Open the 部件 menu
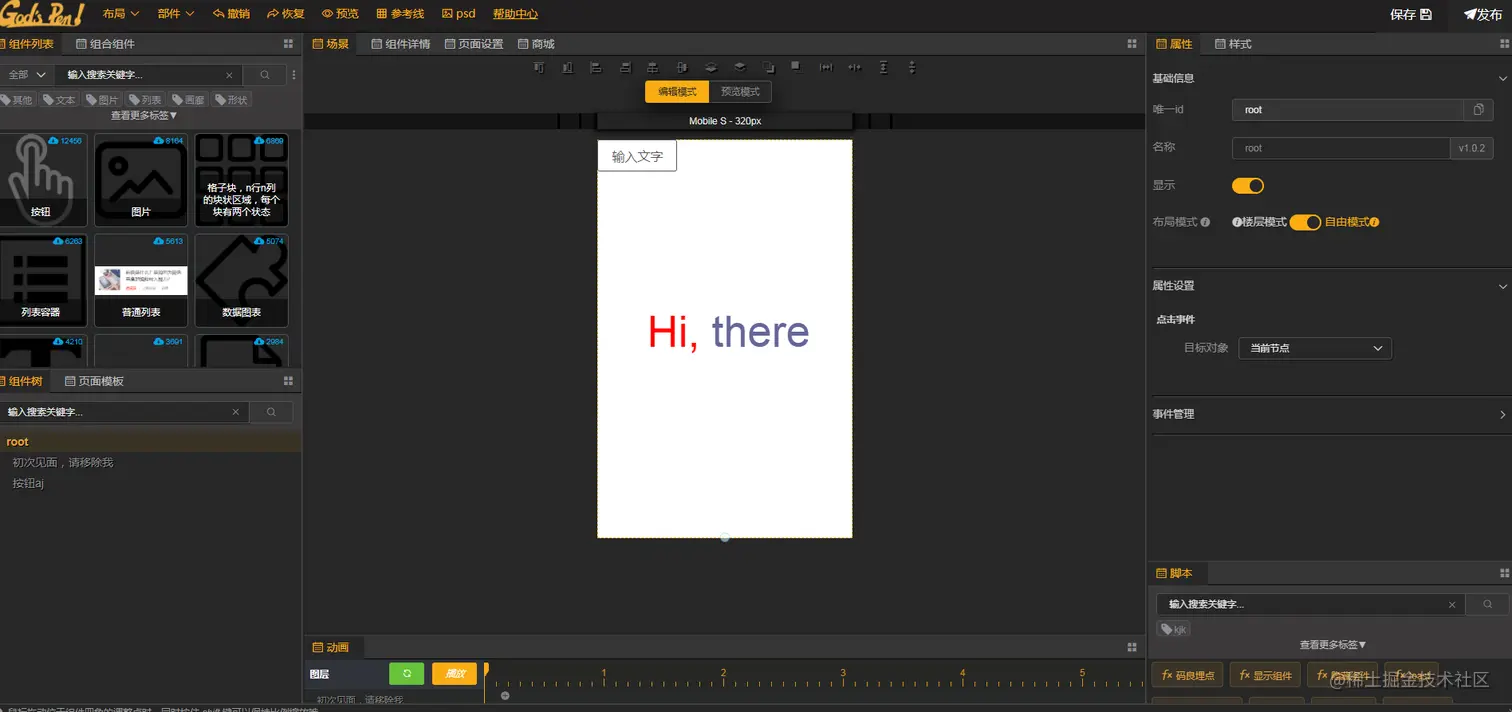Screen dimensions: 1512x712 coord(176,14)
